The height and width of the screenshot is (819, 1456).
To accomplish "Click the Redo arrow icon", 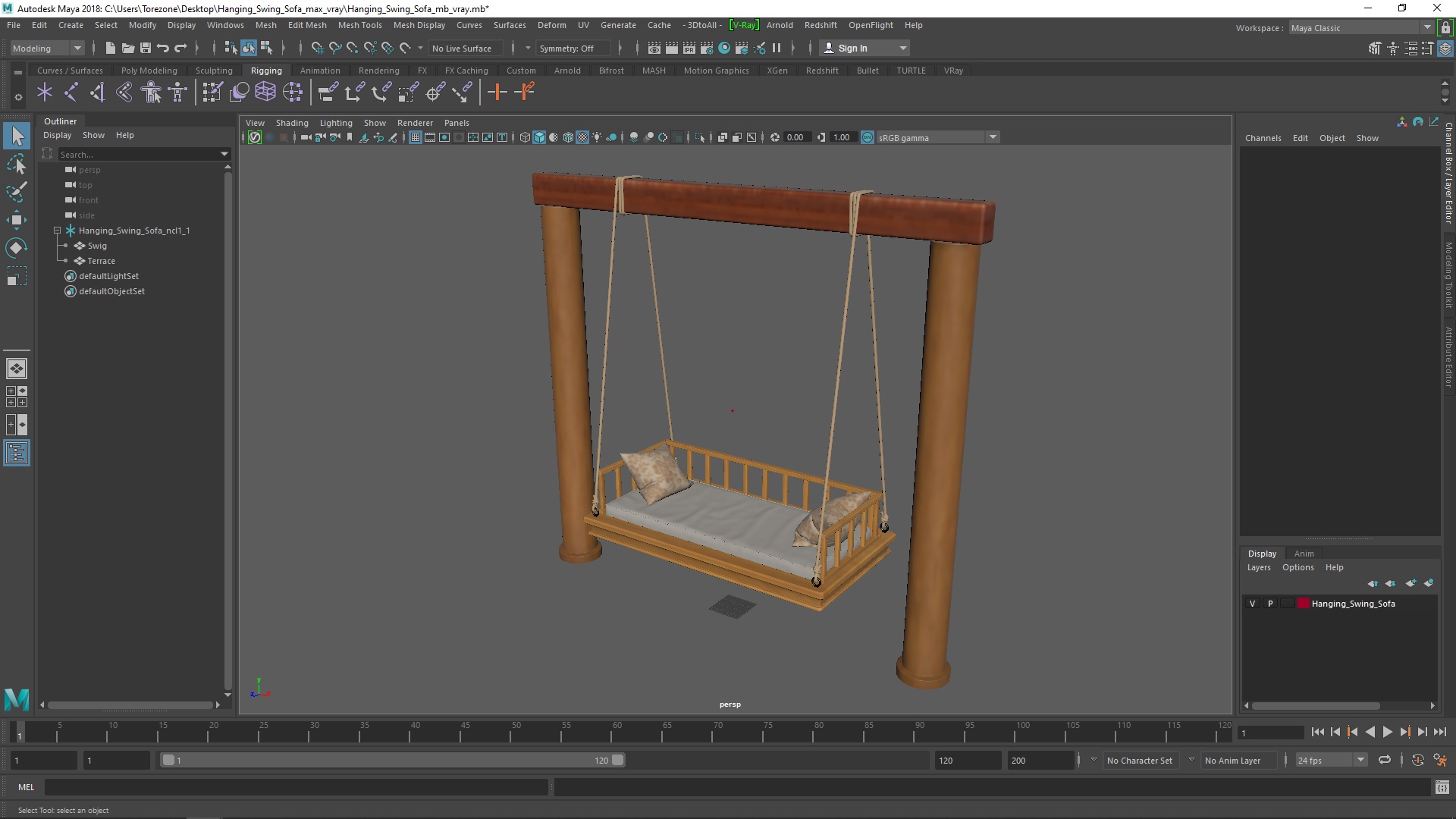I will click(x=180, y=48).
